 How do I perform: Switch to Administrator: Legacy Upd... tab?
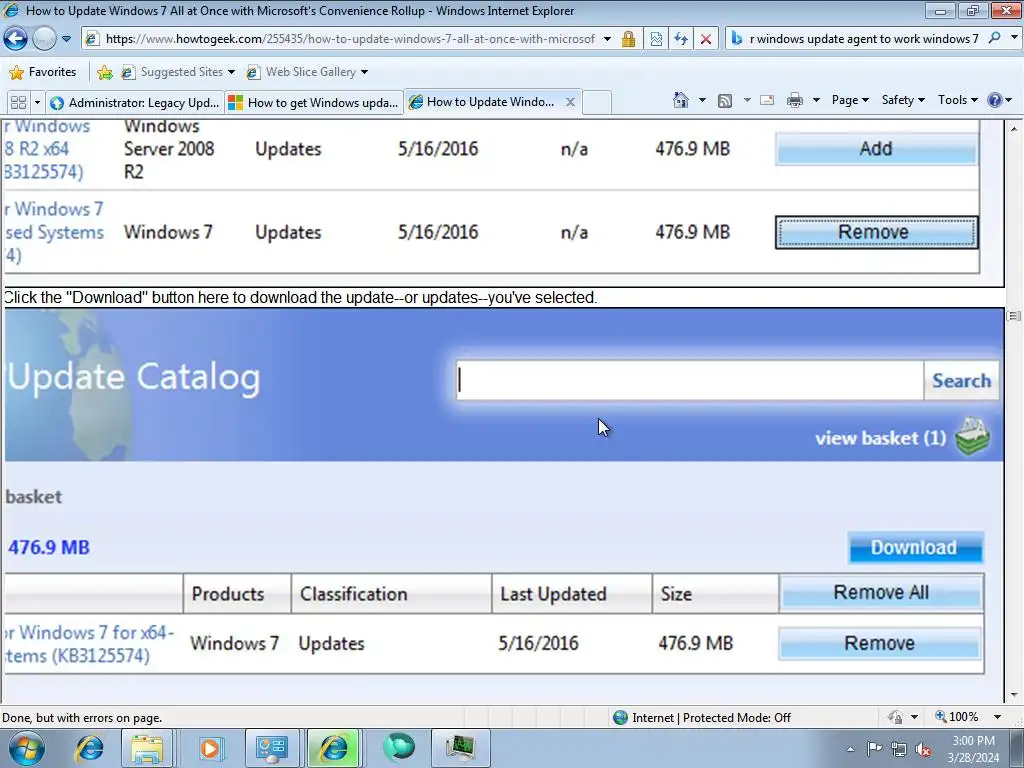135,103
